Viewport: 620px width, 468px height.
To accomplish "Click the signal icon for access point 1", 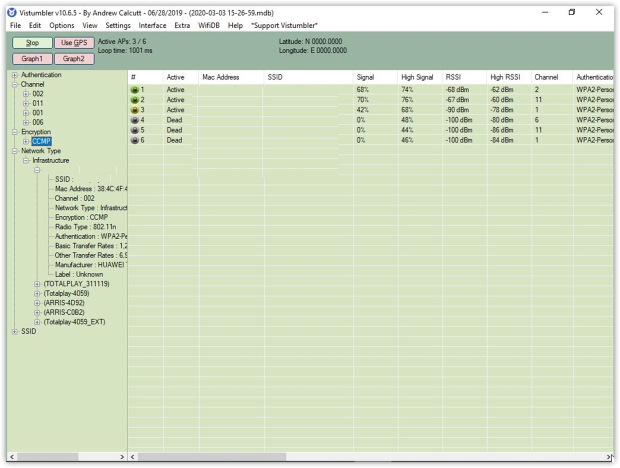I will 135,90.
